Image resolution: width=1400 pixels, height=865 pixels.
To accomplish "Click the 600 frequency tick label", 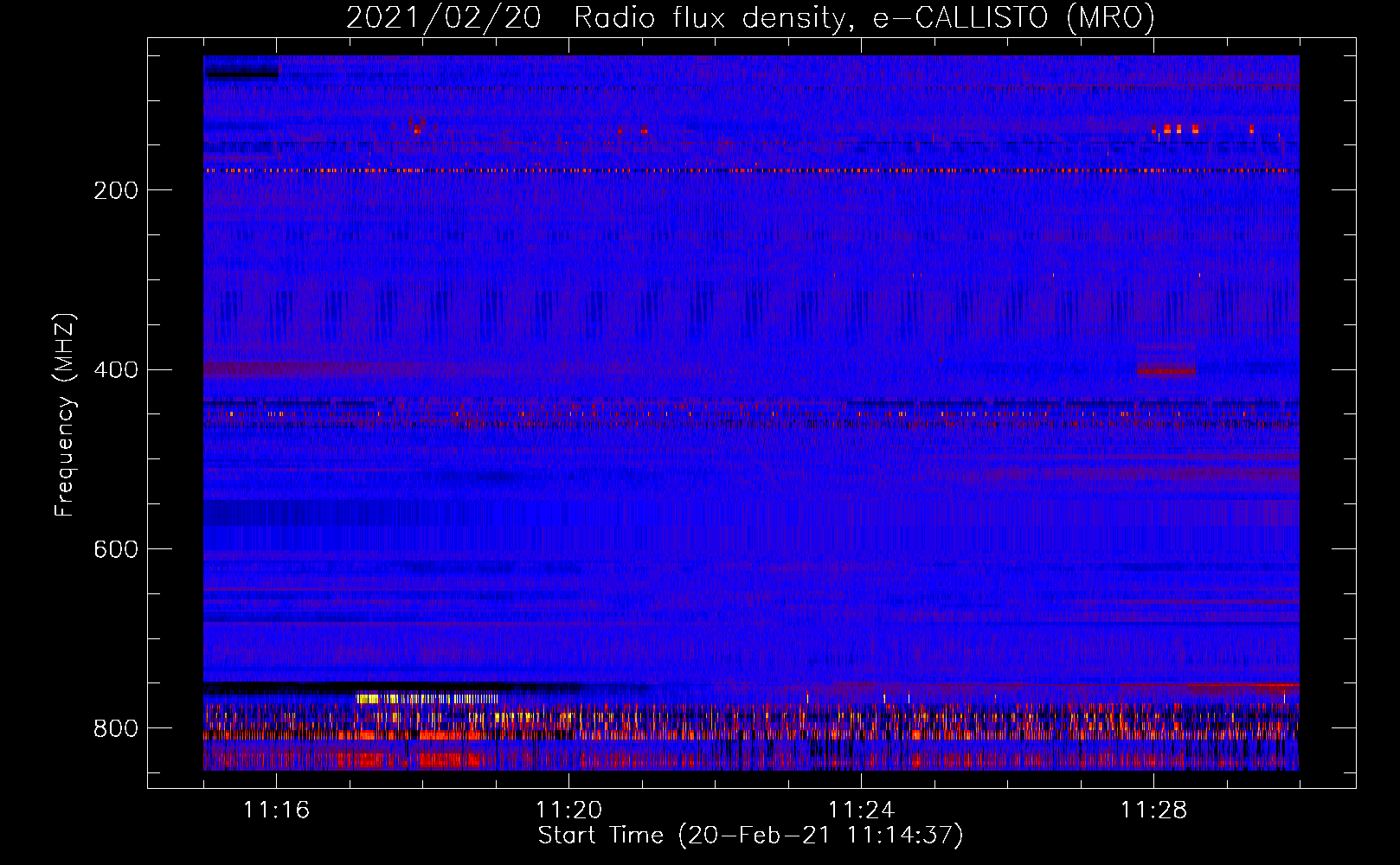I will pos(116,550).
